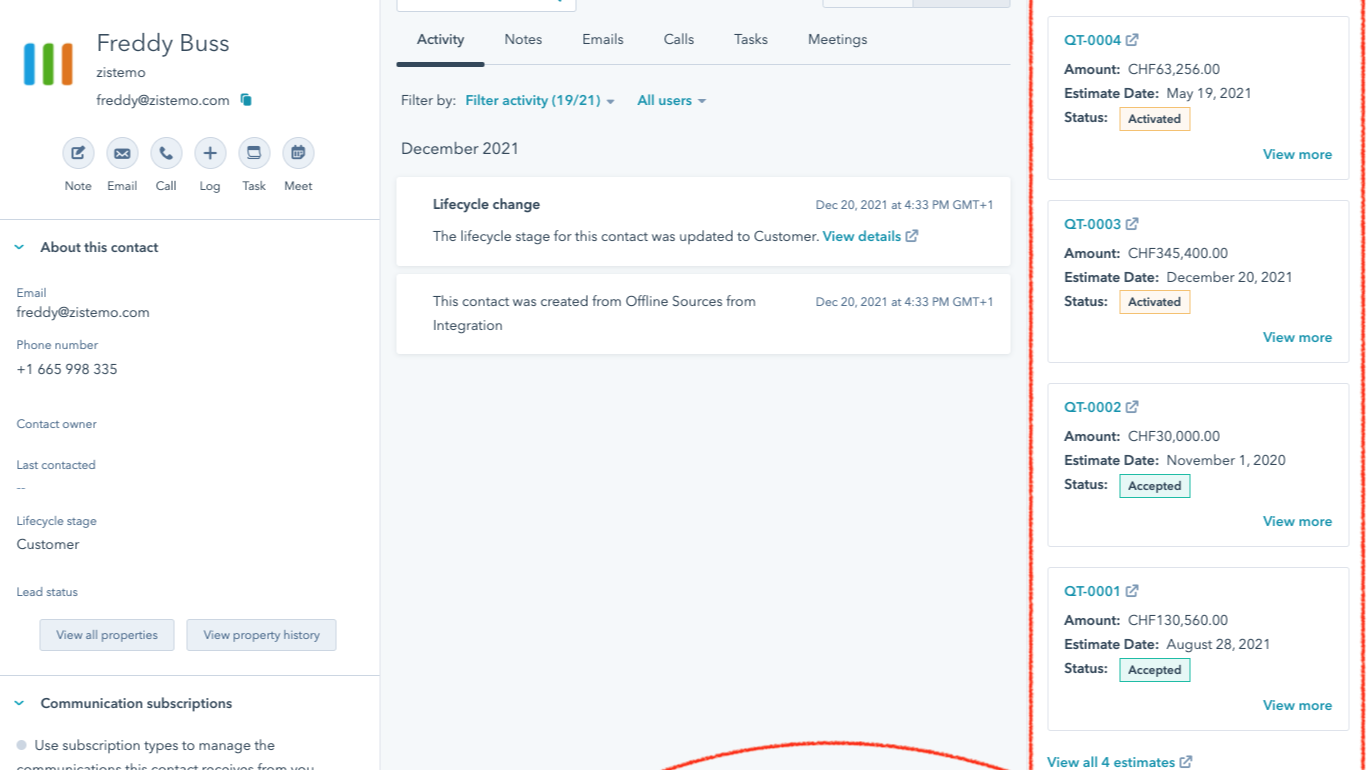Open View details link for lifecycle change
Image resolution: width=1369 pixels, height=770 pixels.
click(869, 237)
